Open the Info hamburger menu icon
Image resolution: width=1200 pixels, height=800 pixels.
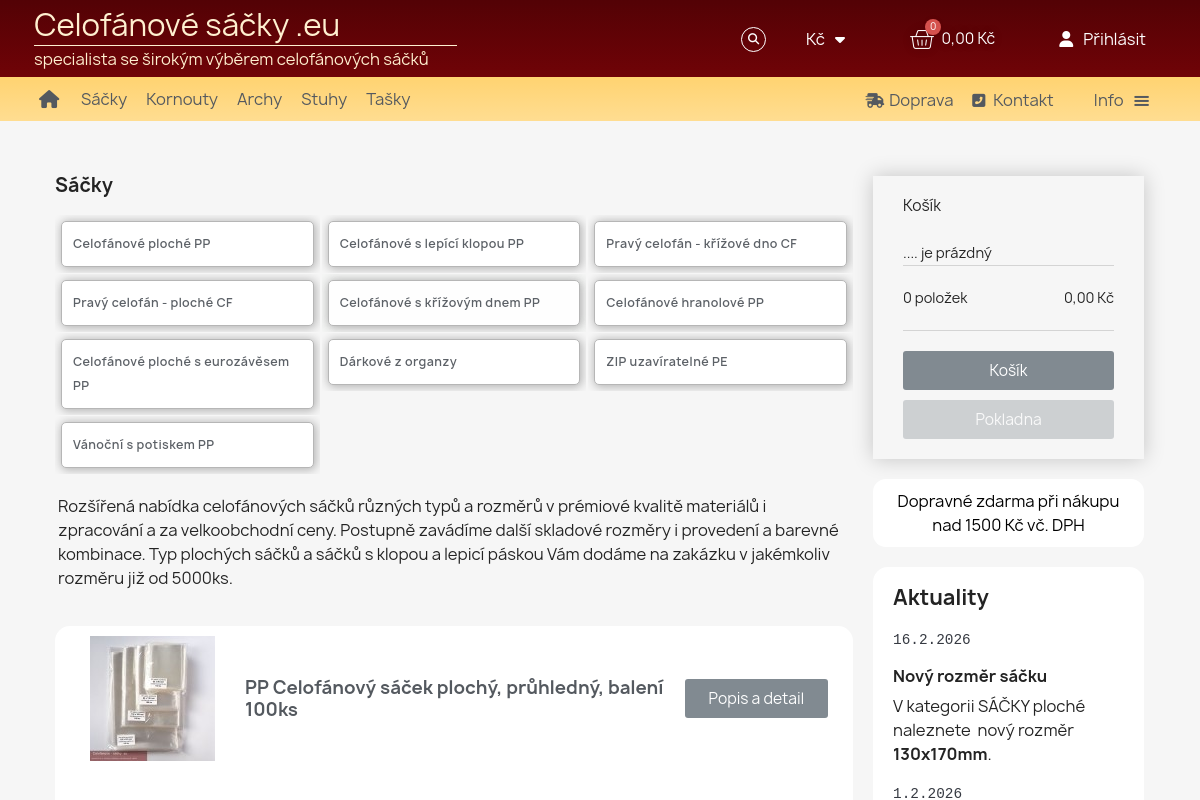[x=1141, y=101]
